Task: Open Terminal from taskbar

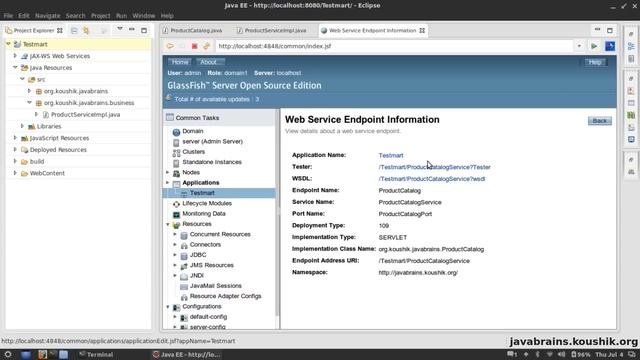Action: (x=96, y=354)
